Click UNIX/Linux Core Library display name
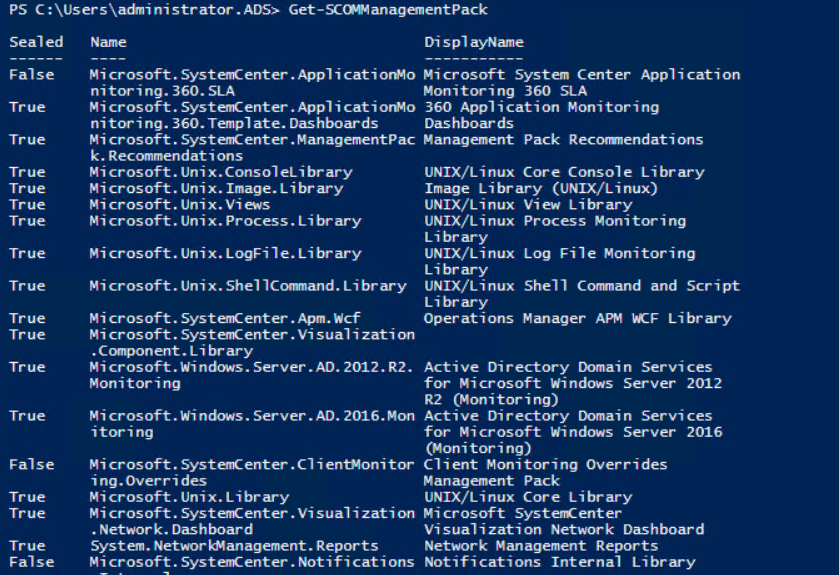Screen dimensions: 839x575 pos(528,497)
